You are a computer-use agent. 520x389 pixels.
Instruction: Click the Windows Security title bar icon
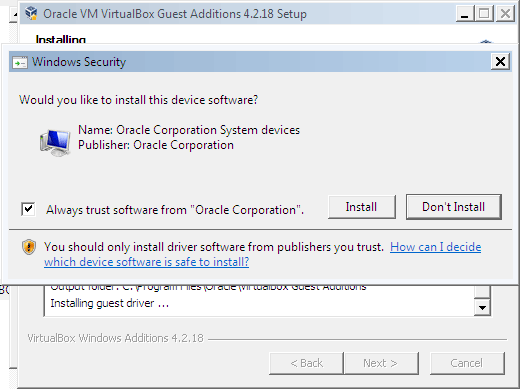click(20, 62)
